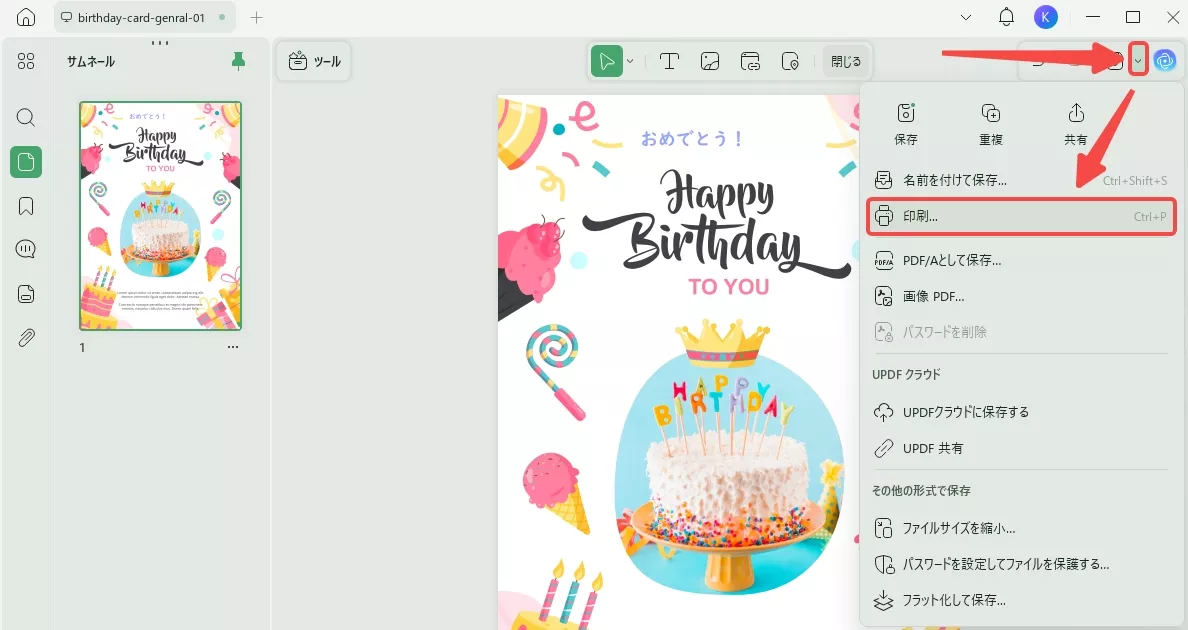Image resolution: width=1188 pixels, height=630 pixels.
Task: Select the page 1 thumbnail
Action: (x=160, y=212)
